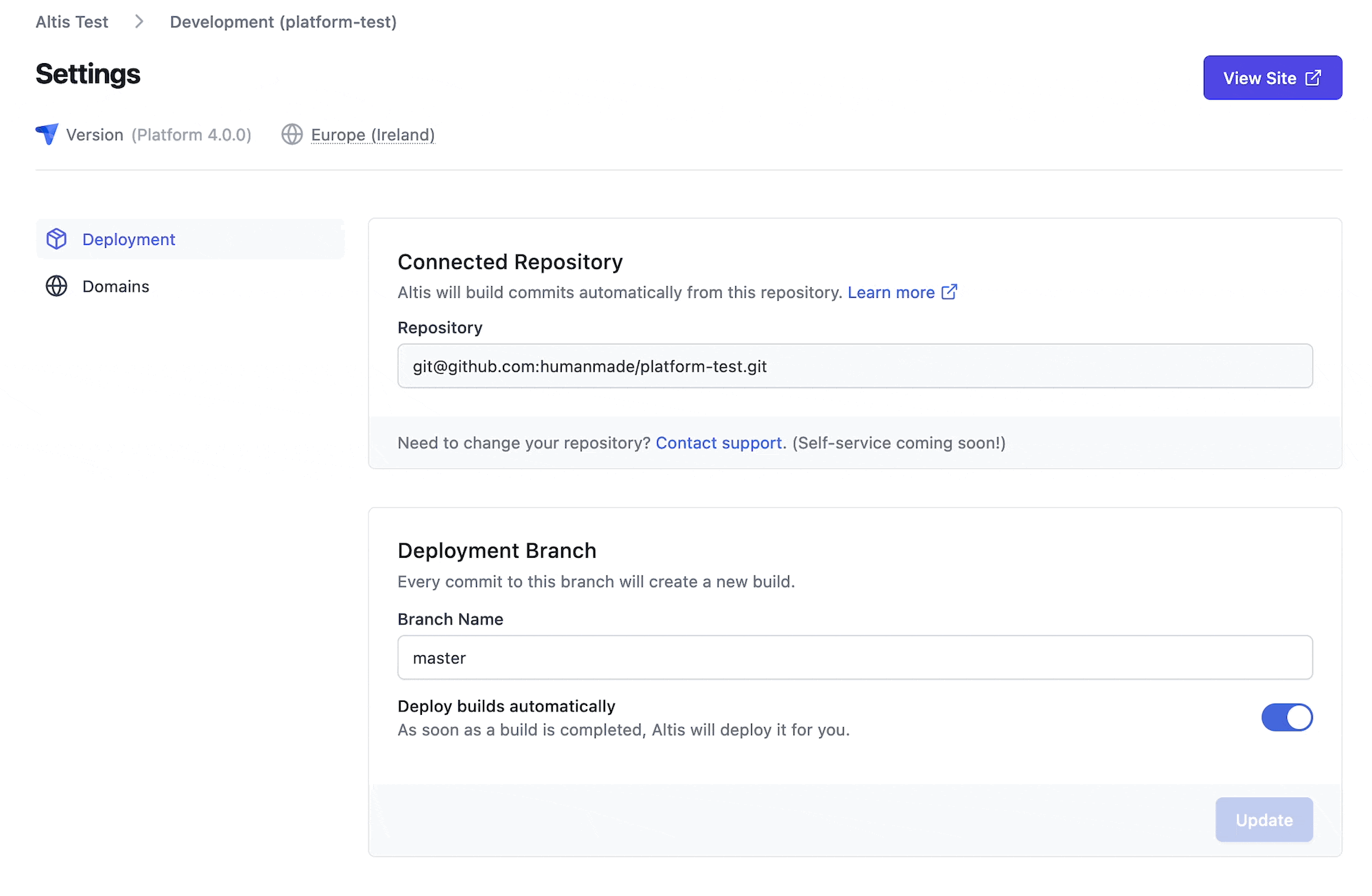Open the Learn more link
The height and width of the screenshot is (896, 1372).
892,292
